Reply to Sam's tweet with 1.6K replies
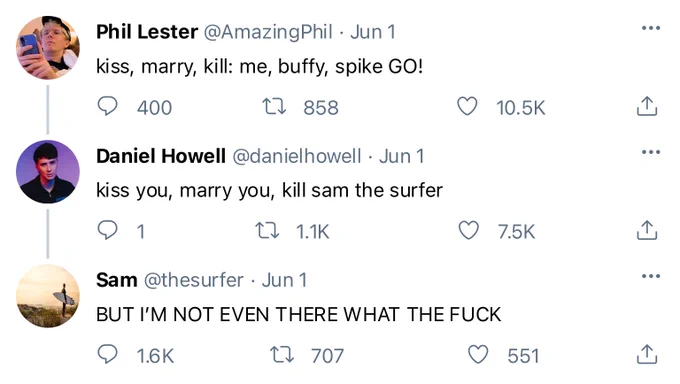Image resolution: width=680 pixels, height=384 pixels. pyautogui.click(x=107, y=354)
